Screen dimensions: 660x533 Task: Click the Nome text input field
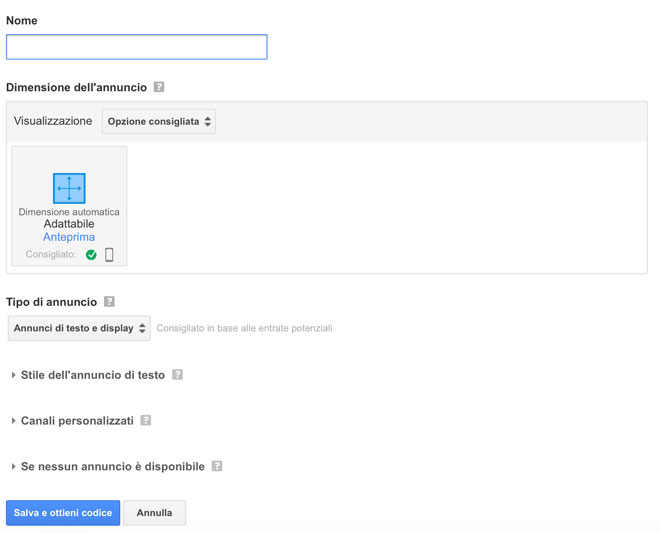[x=136, y=47]
